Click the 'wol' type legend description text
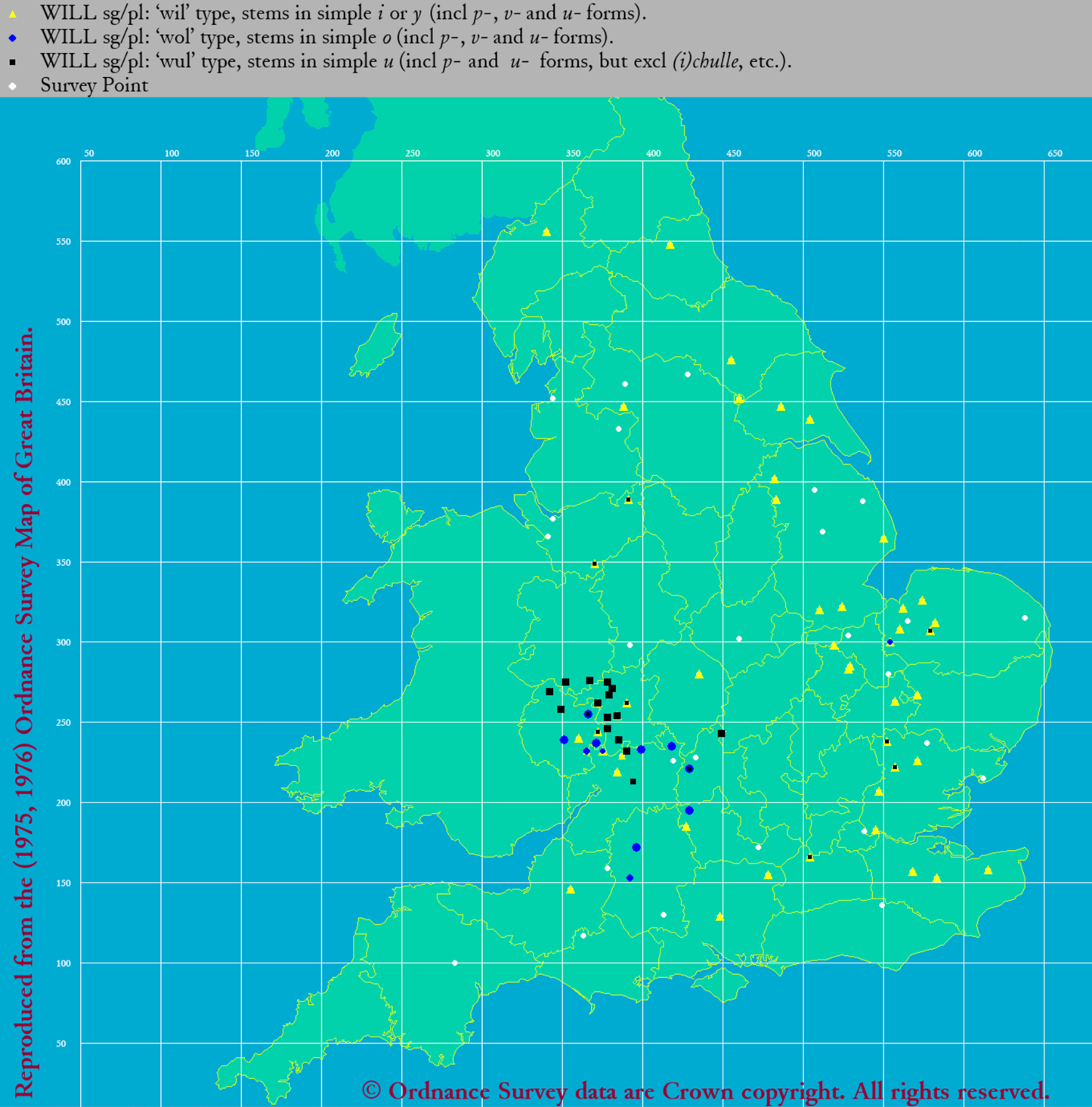This screenshot has width=1092, height=1107. click(x=326, y=38)
